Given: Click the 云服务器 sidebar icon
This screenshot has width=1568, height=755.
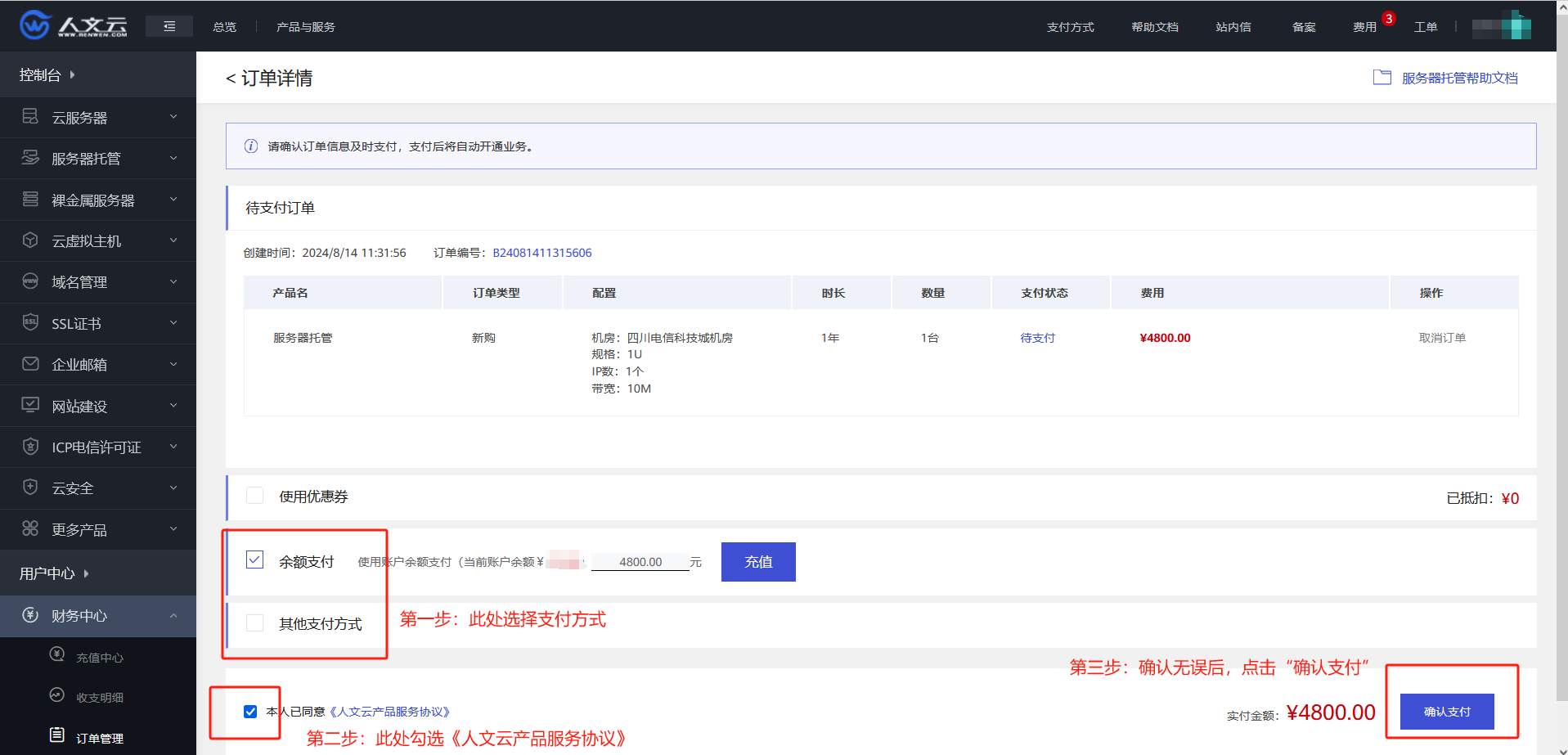Looking at the screenshot, I should click(x=30, y=116).
